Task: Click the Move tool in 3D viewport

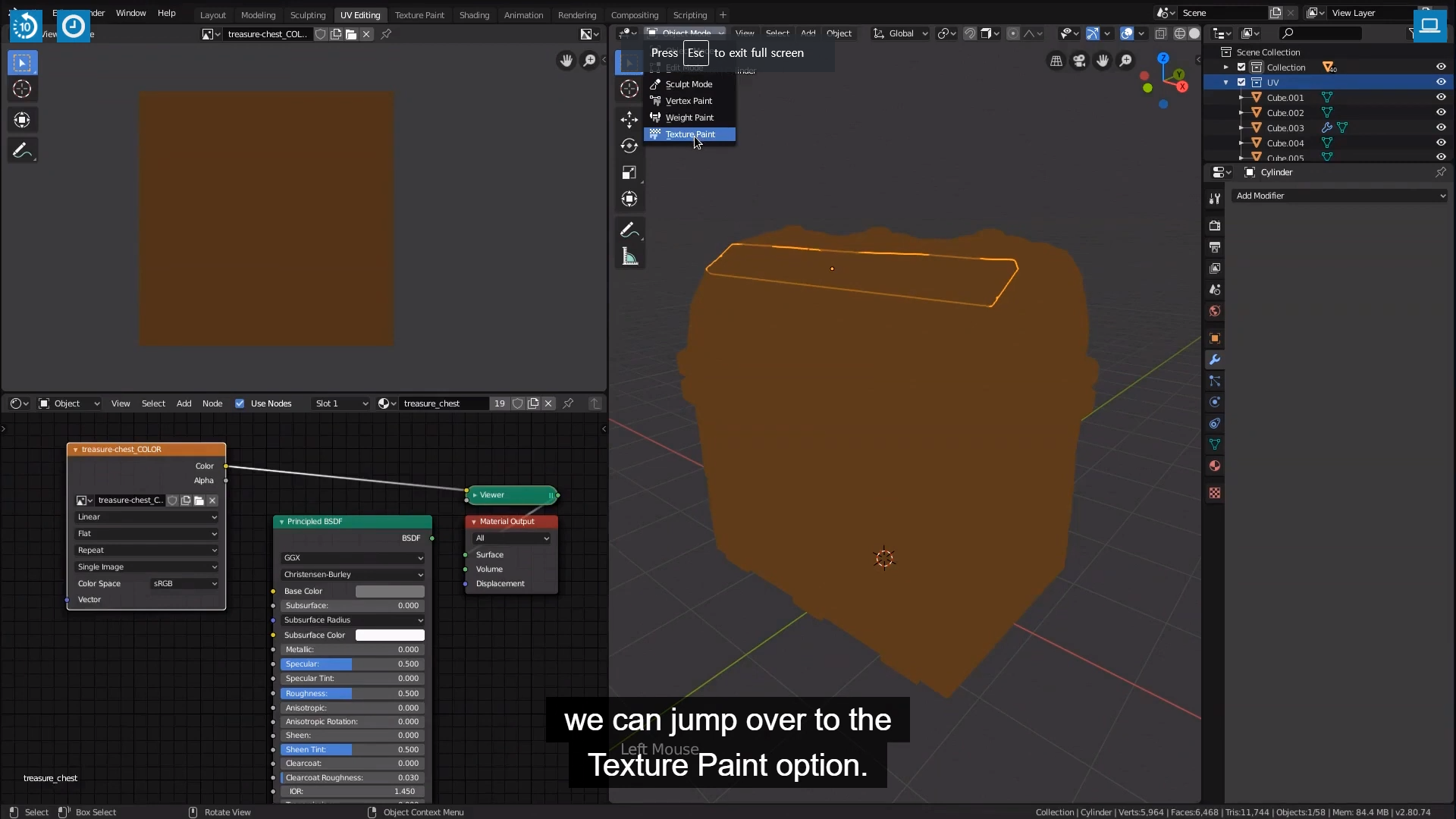Action: coord(629,119)
